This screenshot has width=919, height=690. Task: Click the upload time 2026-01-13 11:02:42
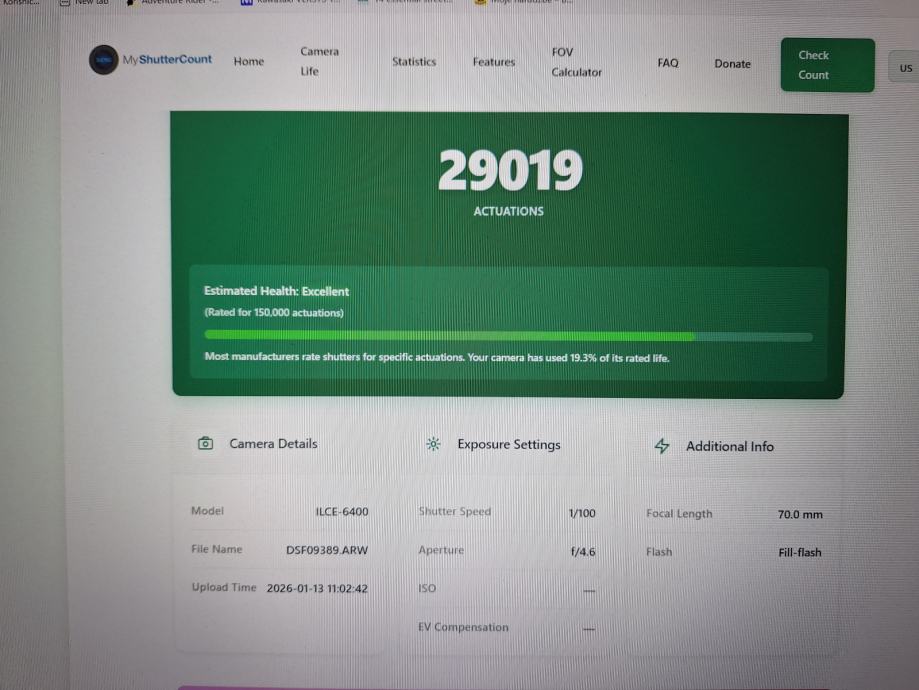click(x=317, y=589)
